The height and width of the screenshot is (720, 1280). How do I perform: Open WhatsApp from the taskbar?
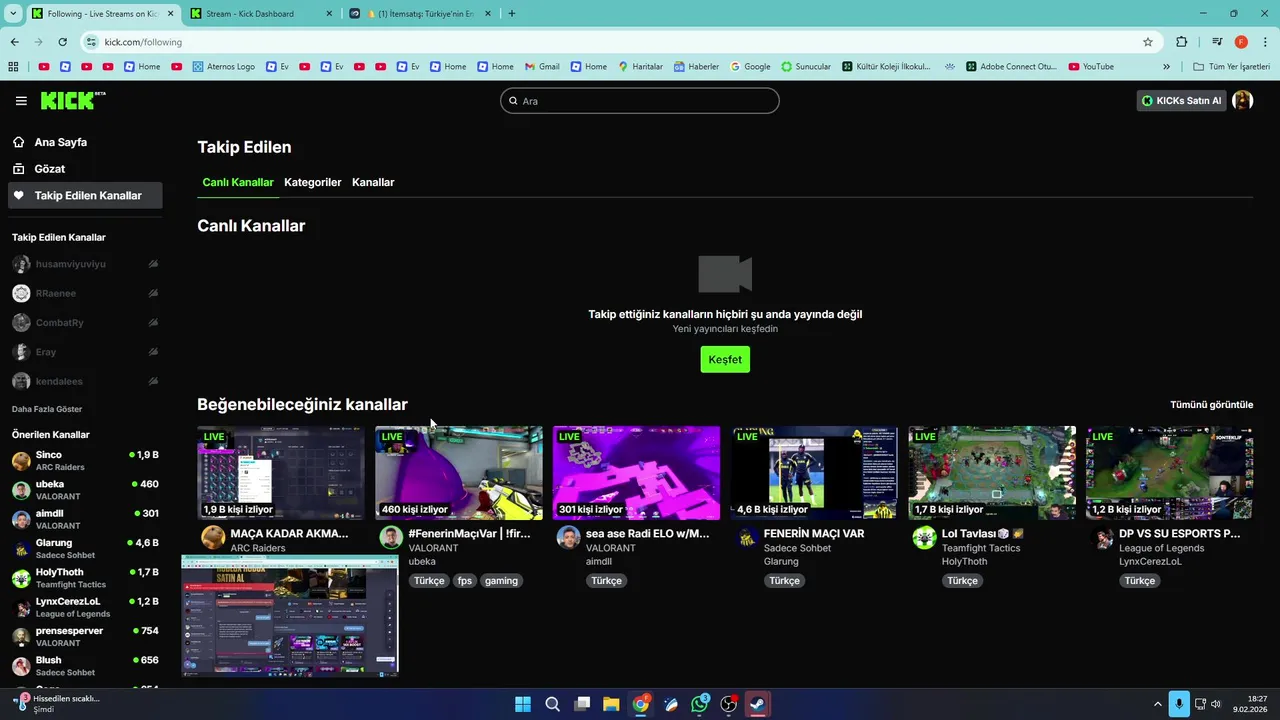pyautogui.click(x=699, y=704)
